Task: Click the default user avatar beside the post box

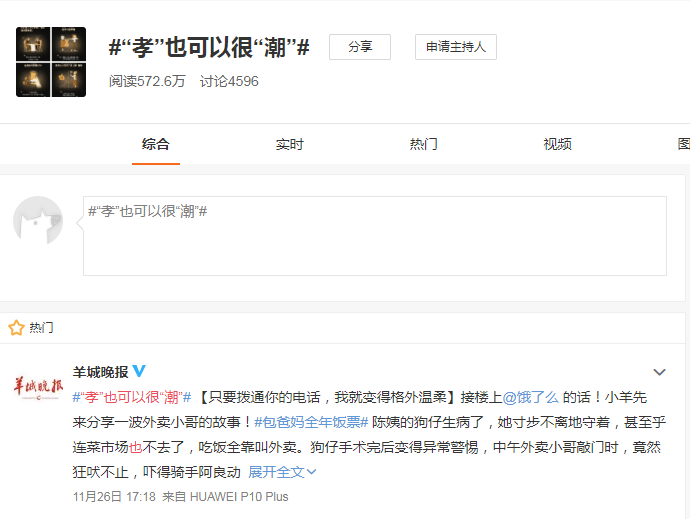Action: [38, 221]
